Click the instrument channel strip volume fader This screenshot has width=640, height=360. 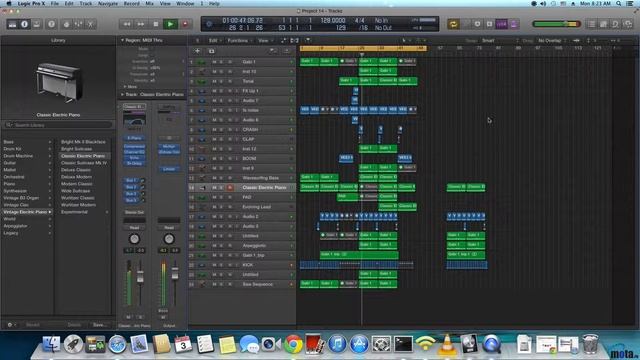[140, 277]
